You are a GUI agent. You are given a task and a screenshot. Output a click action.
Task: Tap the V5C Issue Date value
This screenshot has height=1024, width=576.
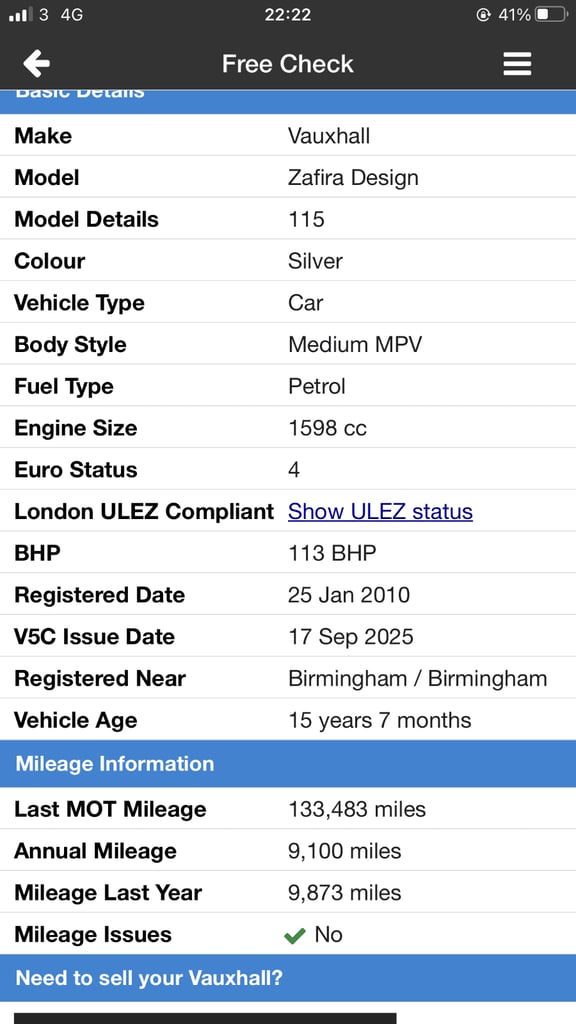pyautogui.click(x=351, y=637)
